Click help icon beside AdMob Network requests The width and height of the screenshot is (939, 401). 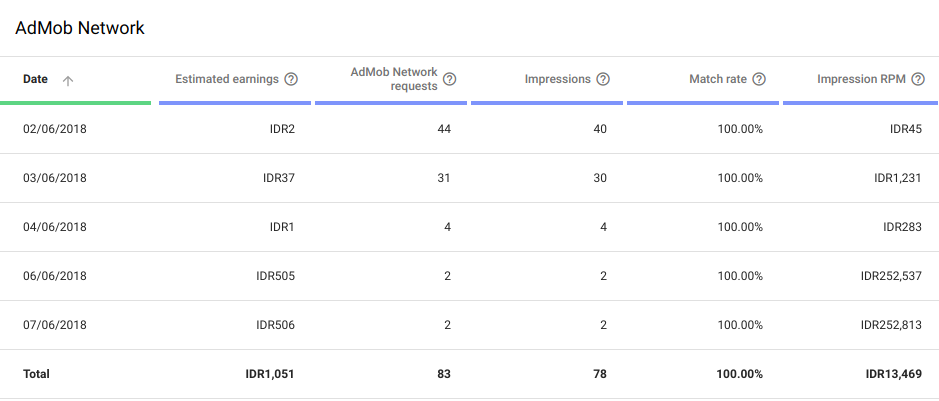(x=449, y=79)
